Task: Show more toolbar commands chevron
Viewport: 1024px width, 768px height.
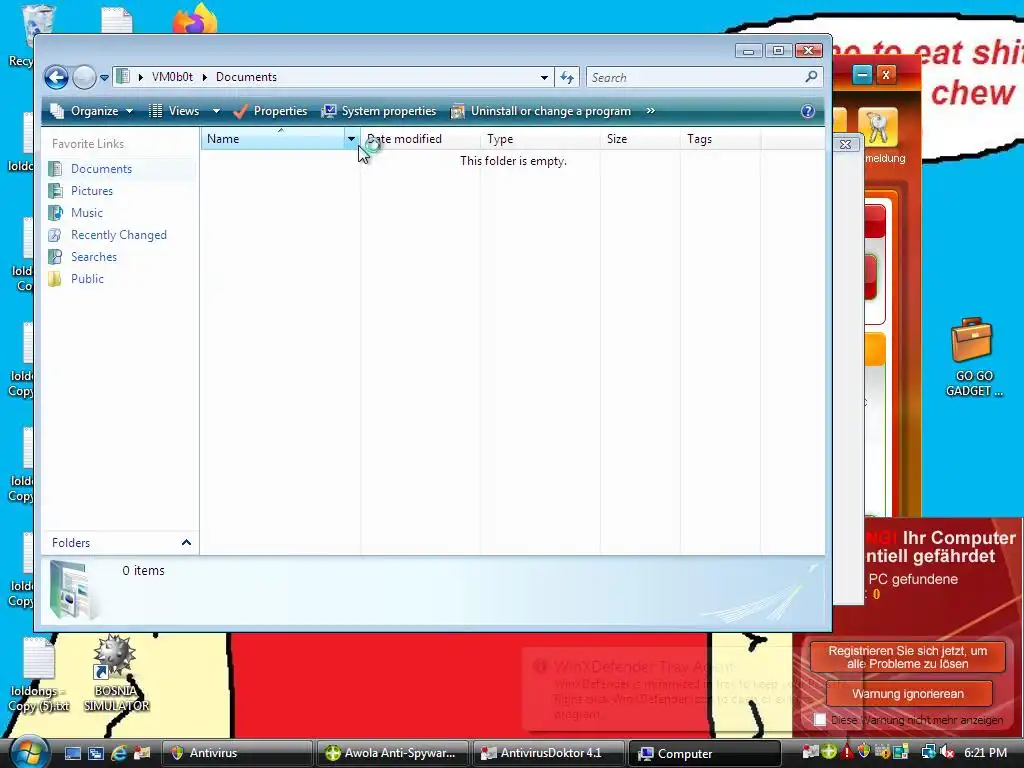Action: tap(650, 111)
